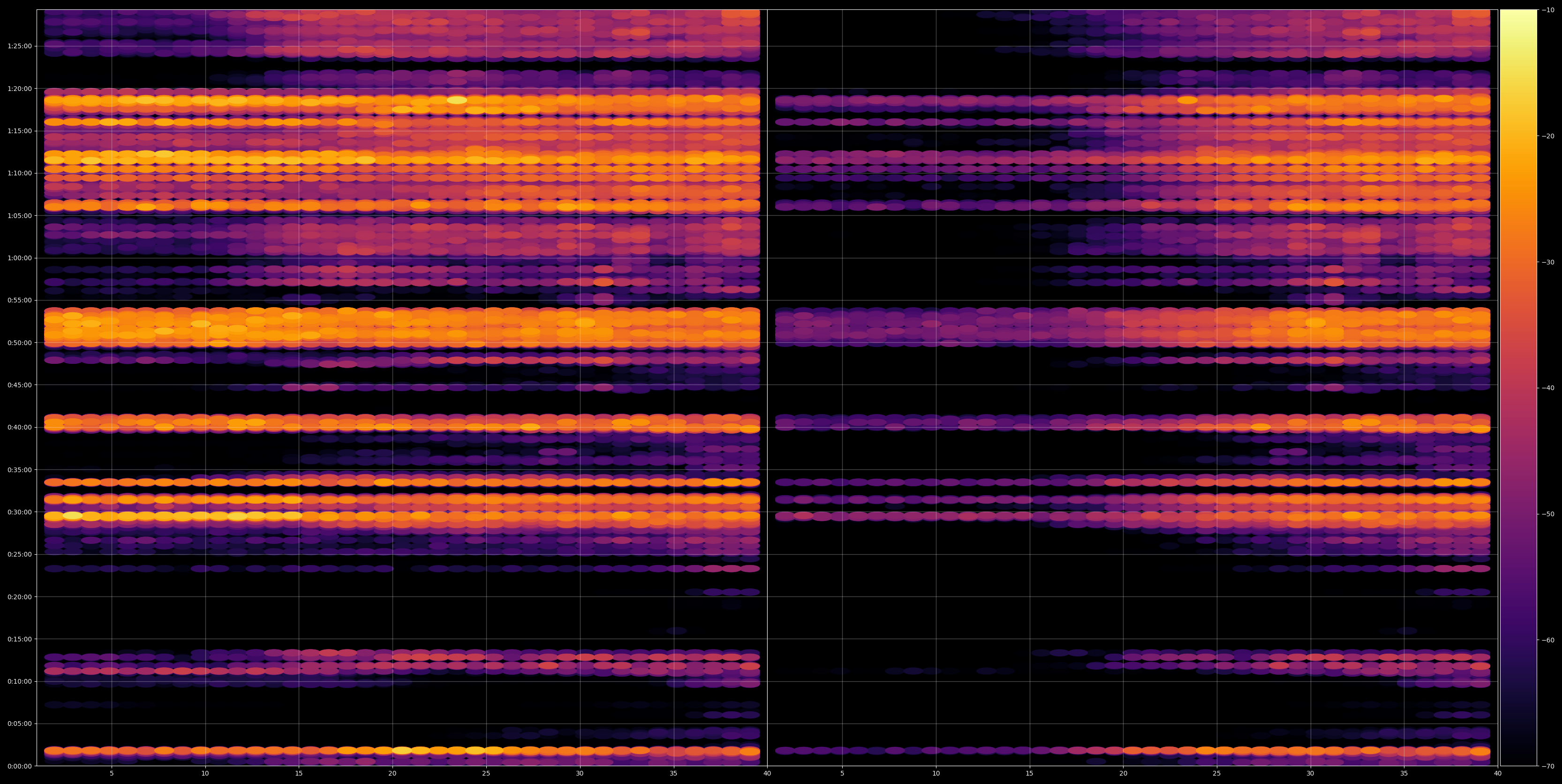The image size is (1562, 784).
Task: Click the 0:35:00 time axis label
Action: click(20, 470)
